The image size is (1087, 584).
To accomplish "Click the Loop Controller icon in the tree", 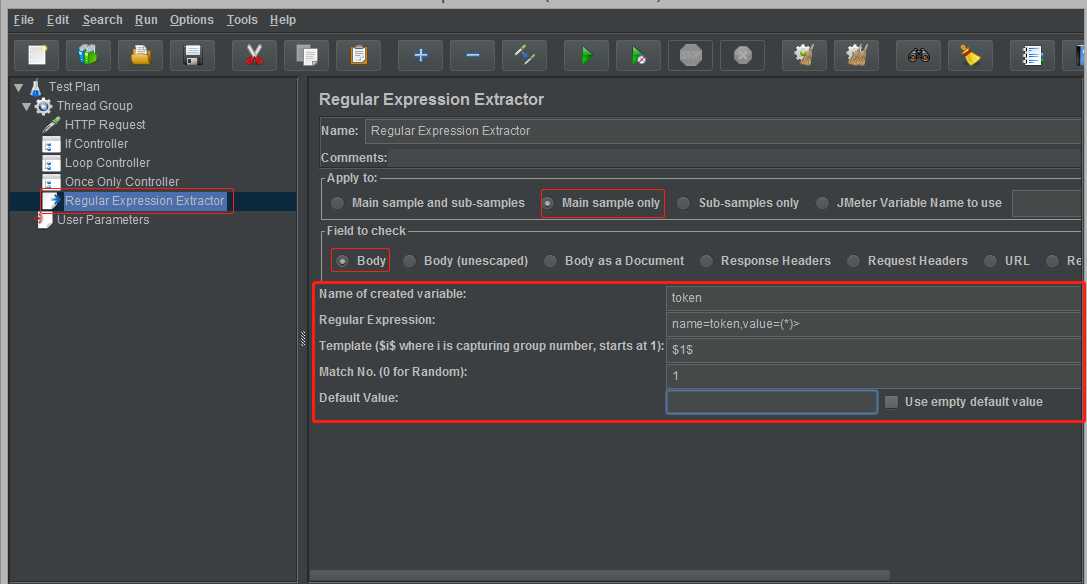I will tap(51, 163).
